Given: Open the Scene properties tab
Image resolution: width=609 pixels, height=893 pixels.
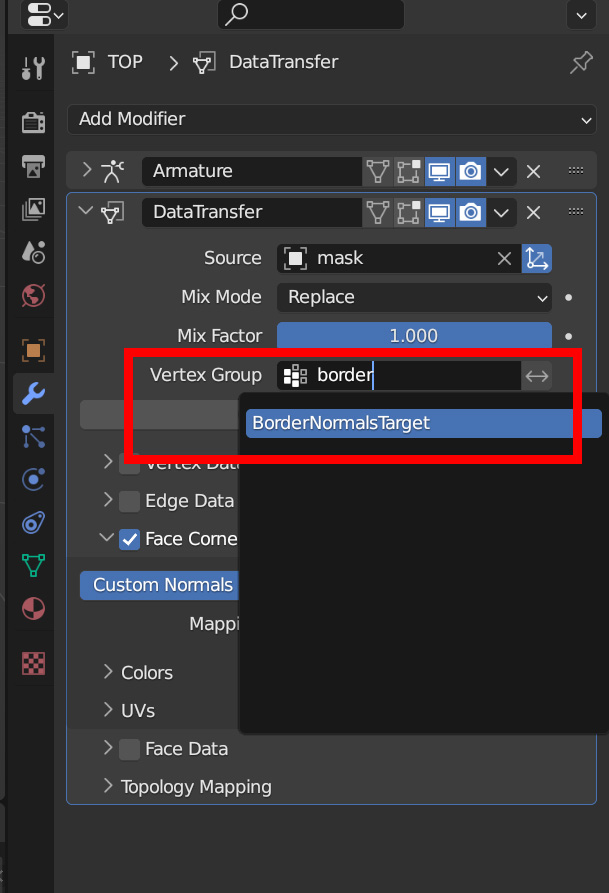Looking at the screenshot, I should point(33,252).
